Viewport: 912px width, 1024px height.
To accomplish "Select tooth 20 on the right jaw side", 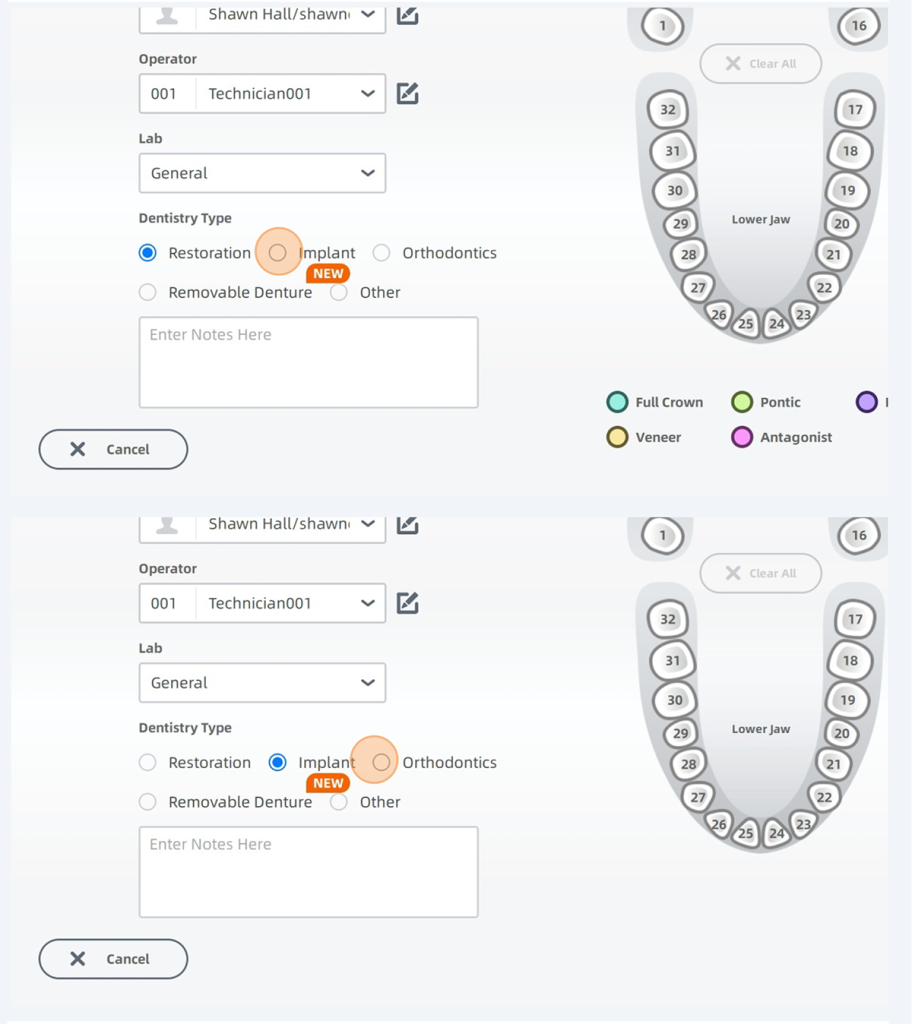I will pos(843,224).
